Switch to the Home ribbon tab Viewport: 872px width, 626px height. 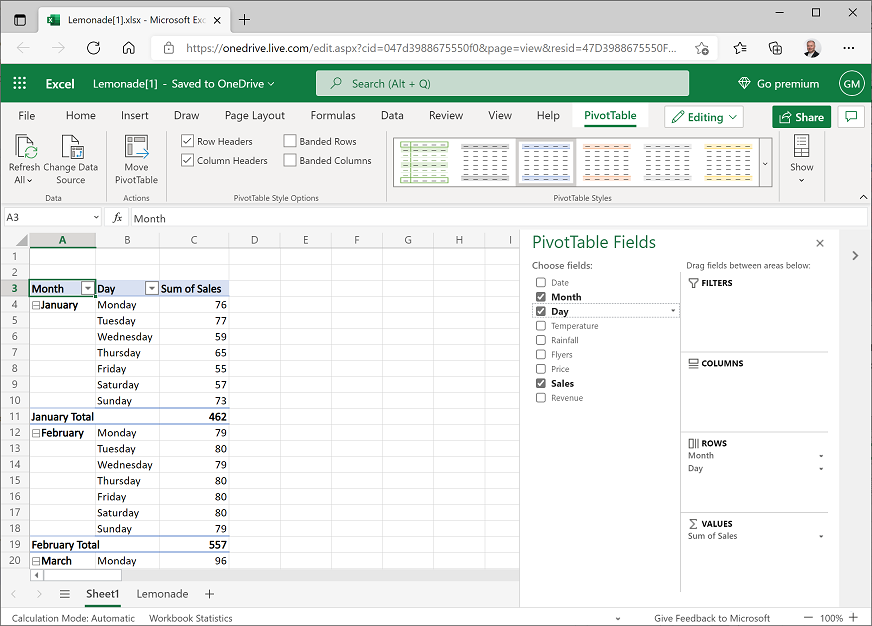pos(80,116)
